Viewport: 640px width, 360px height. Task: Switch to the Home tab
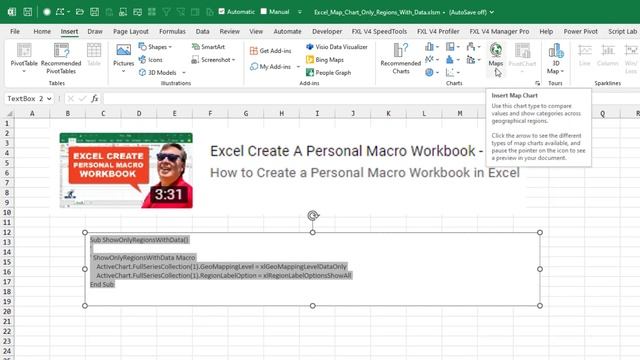pos(42,31)
